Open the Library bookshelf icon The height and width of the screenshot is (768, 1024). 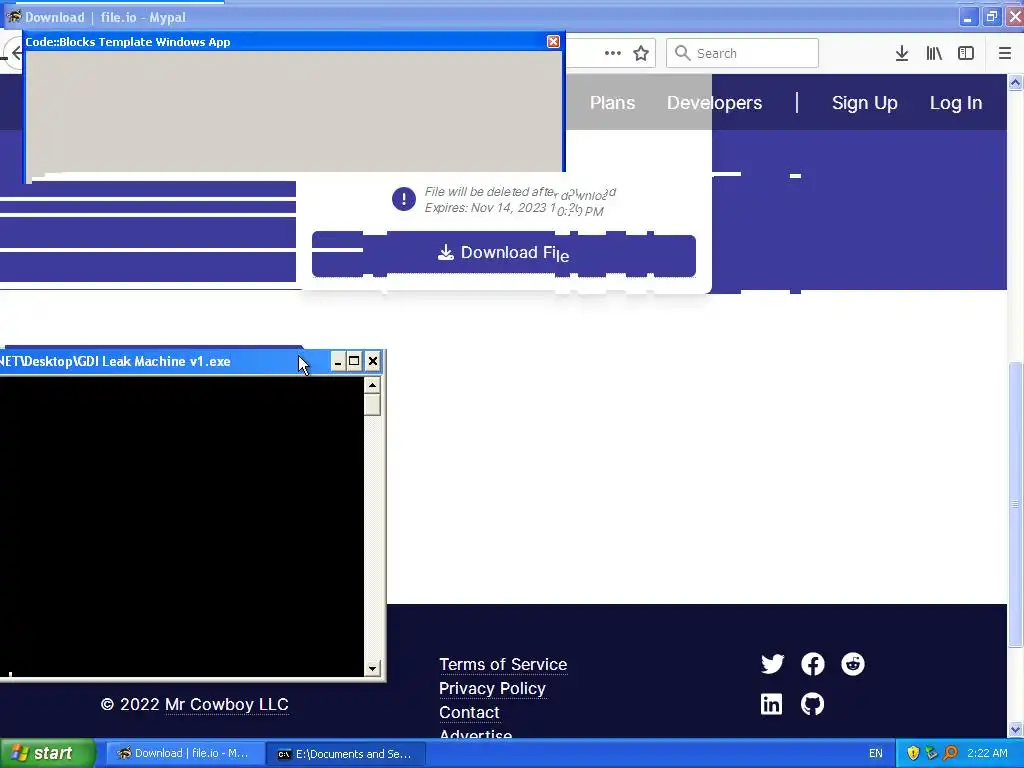point(934,54)
